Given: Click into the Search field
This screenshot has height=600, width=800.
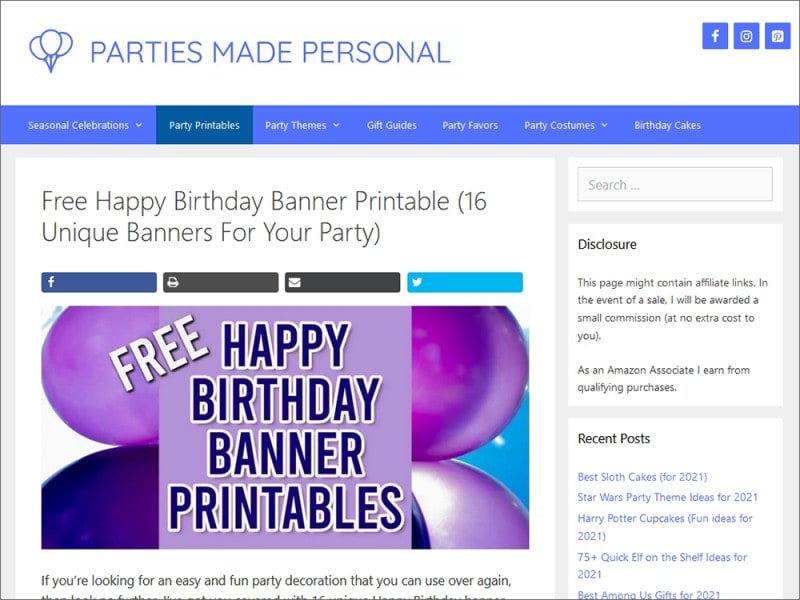Looking at the screenshot, I should tap(675, 184).
